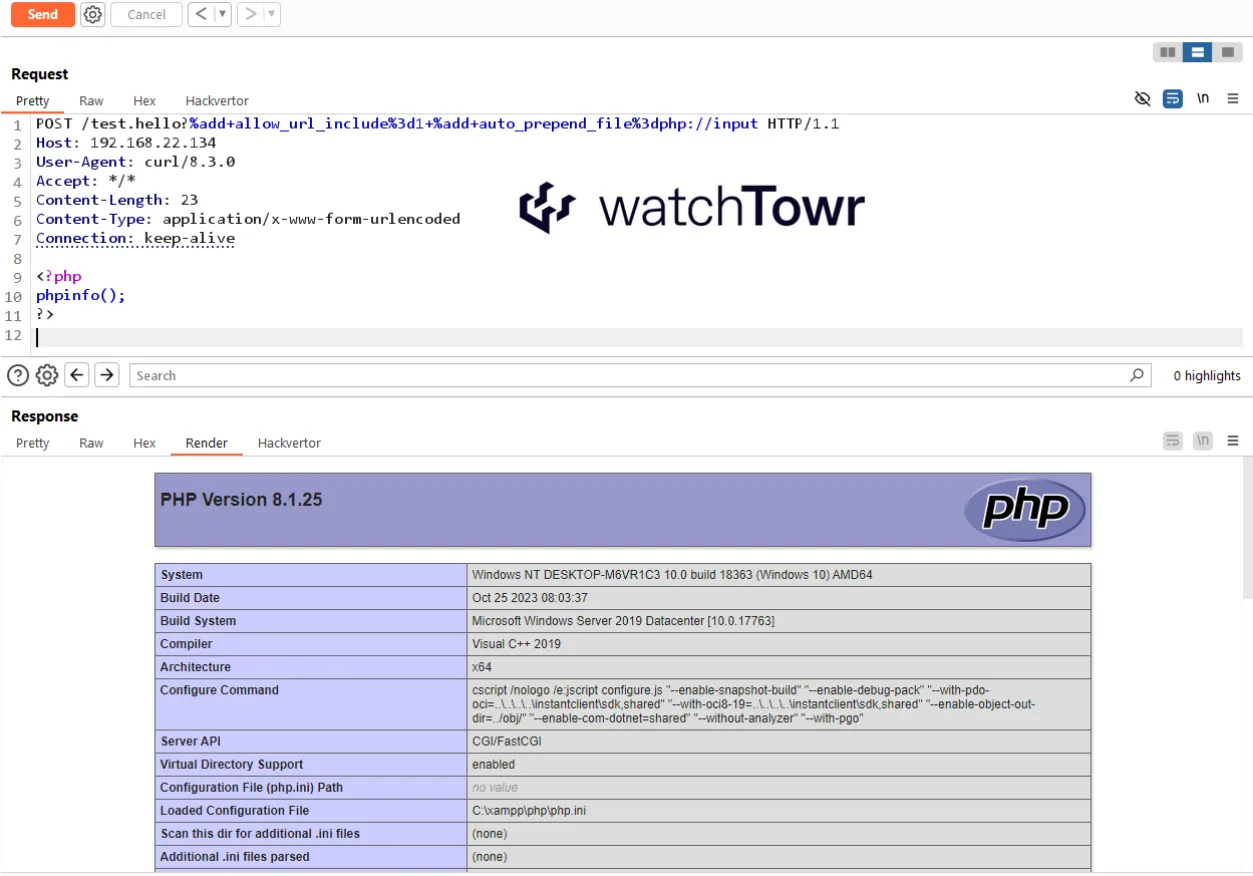Go to next request with forward arrow

[x=250, y=14]
